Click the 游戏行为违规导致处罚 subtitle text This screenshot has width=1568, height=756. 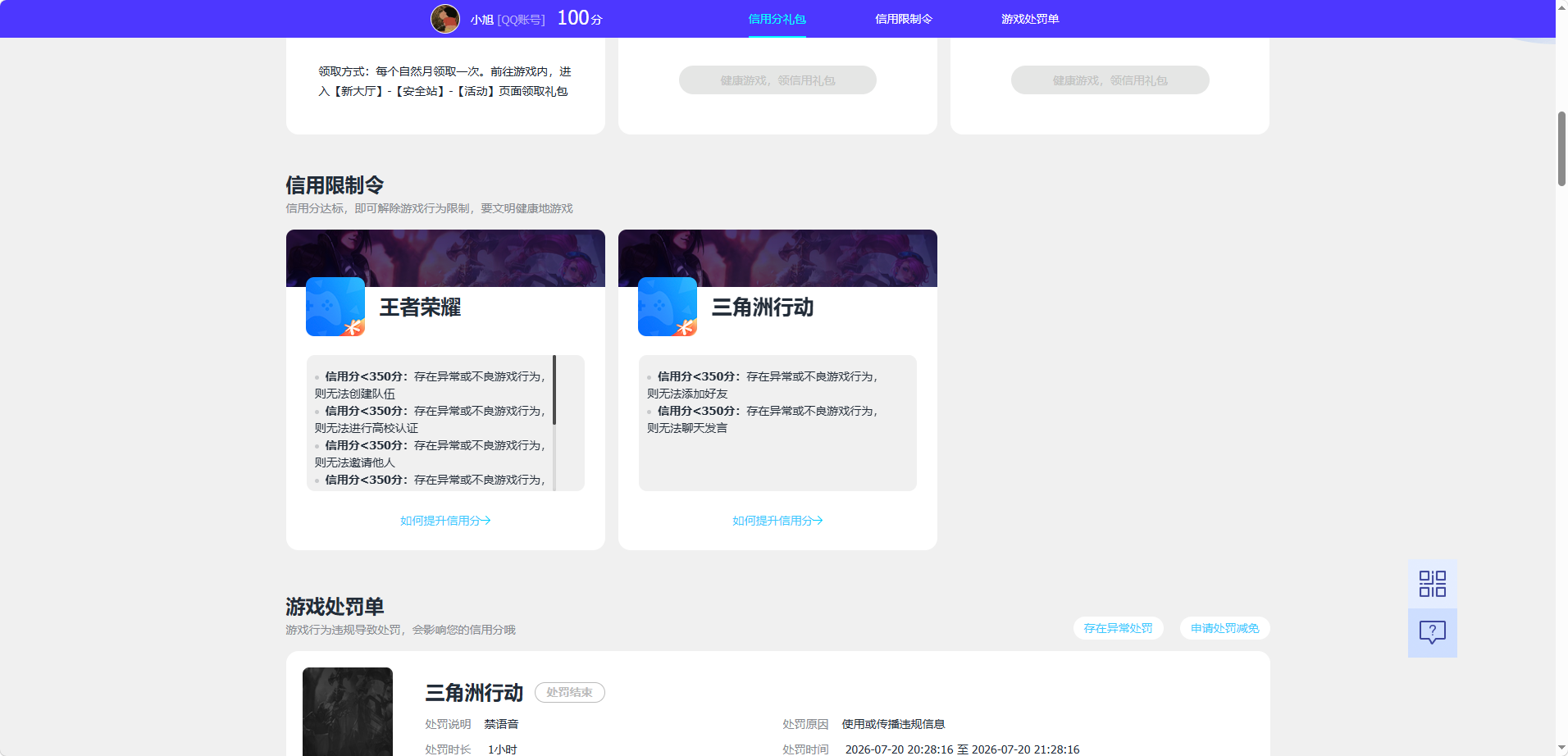400,630
